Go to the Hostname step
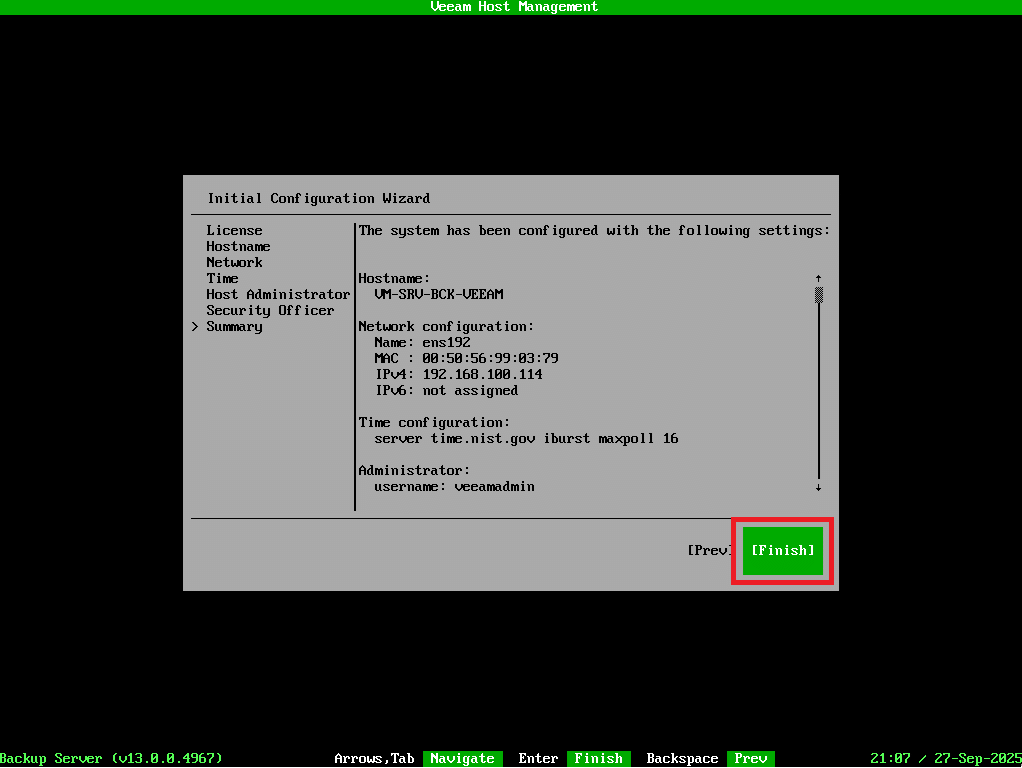Viewport: 1022px width, 768px height. click(x=238, y=246)
